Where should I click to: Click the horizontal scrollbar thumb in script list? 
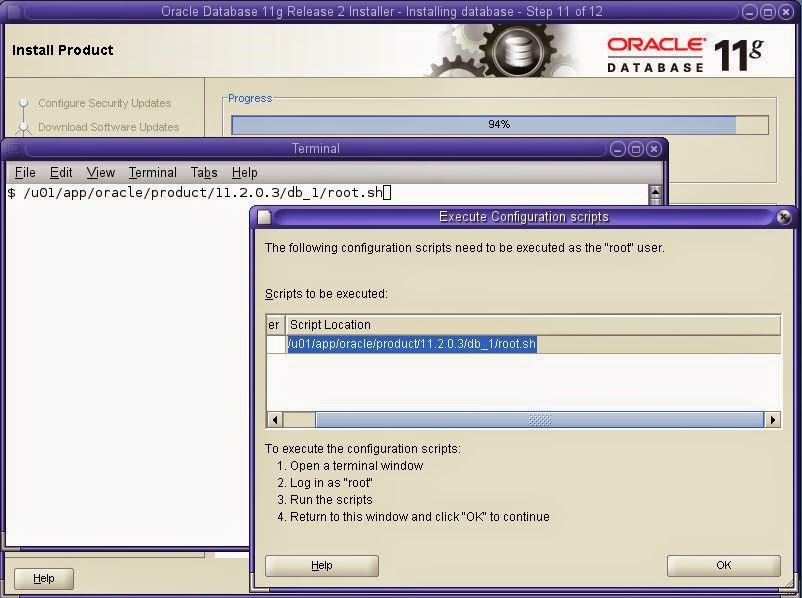[x=540, y=420]
